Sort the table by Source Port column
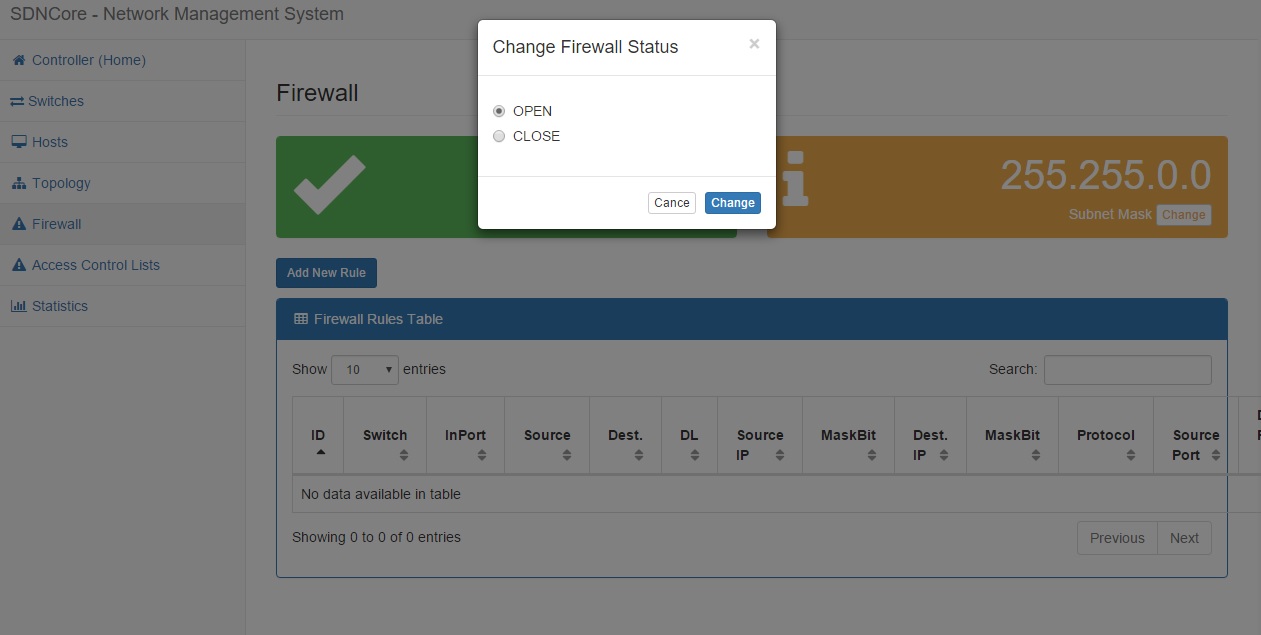1261x635 pixels. coord(1196,436)
